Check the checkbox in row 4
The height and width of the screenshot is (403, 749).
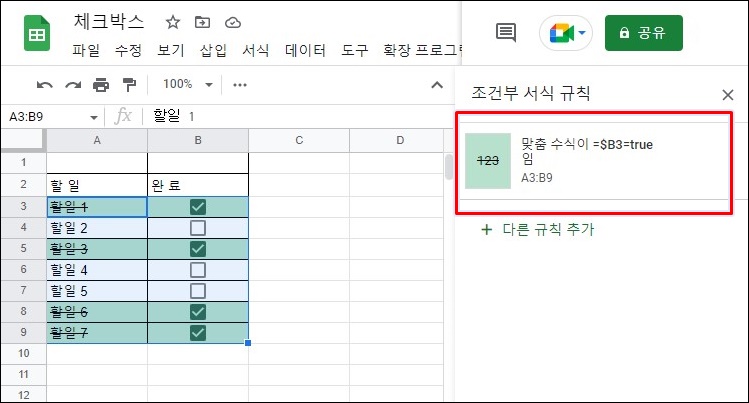(x=198, y=228)
